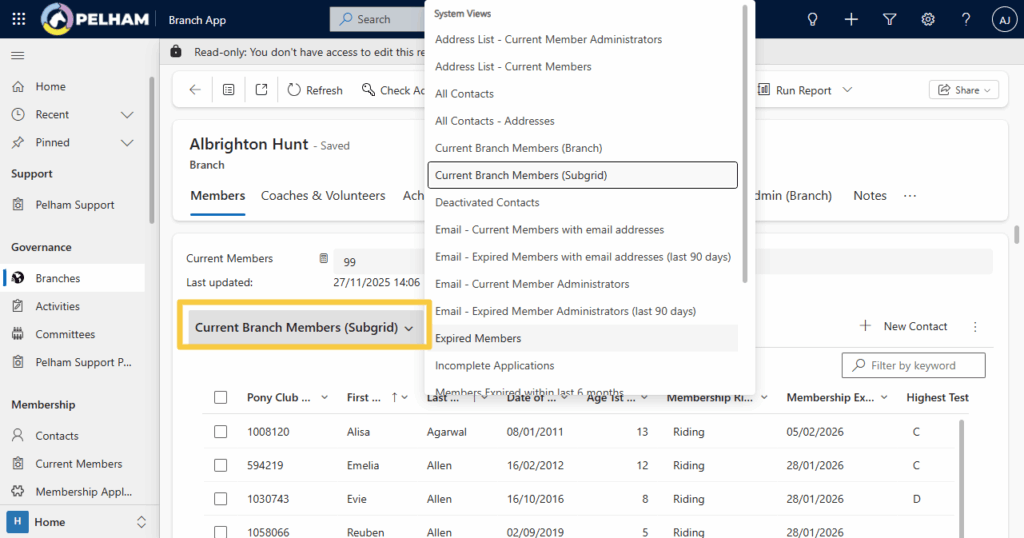
Task: Click the hamburger menu to collapse sidebar
Action: click(x=18, y=55)
